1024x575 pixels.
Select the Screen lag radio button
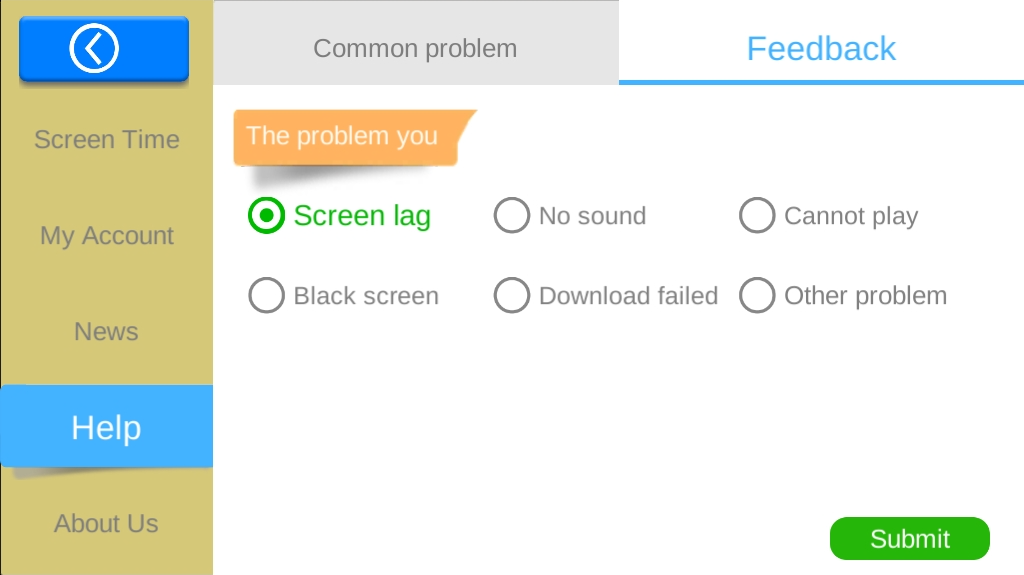(266, 216)
